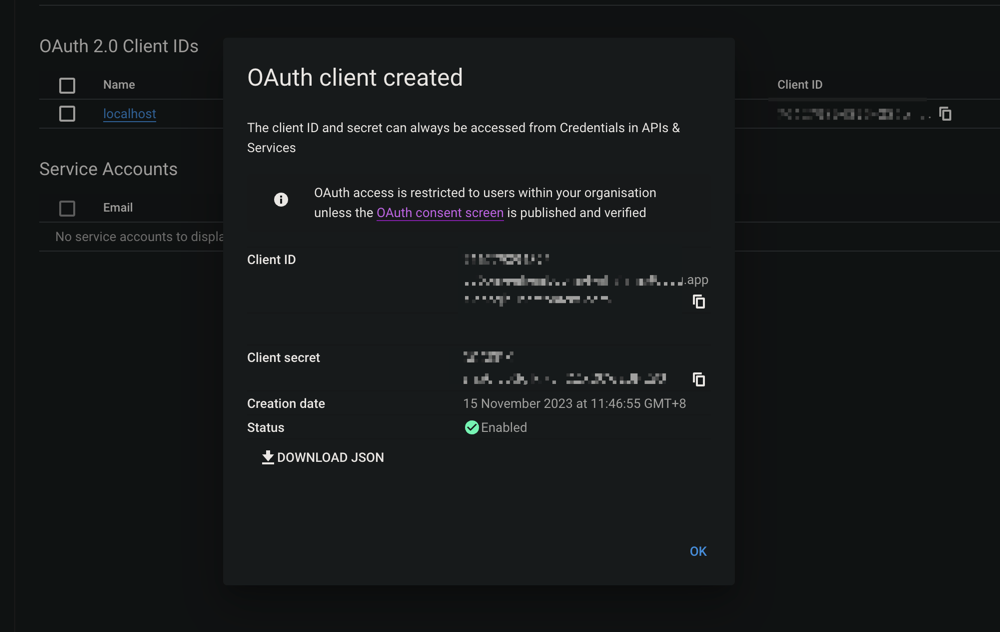Download the credentials JSON file

point(323,457)
